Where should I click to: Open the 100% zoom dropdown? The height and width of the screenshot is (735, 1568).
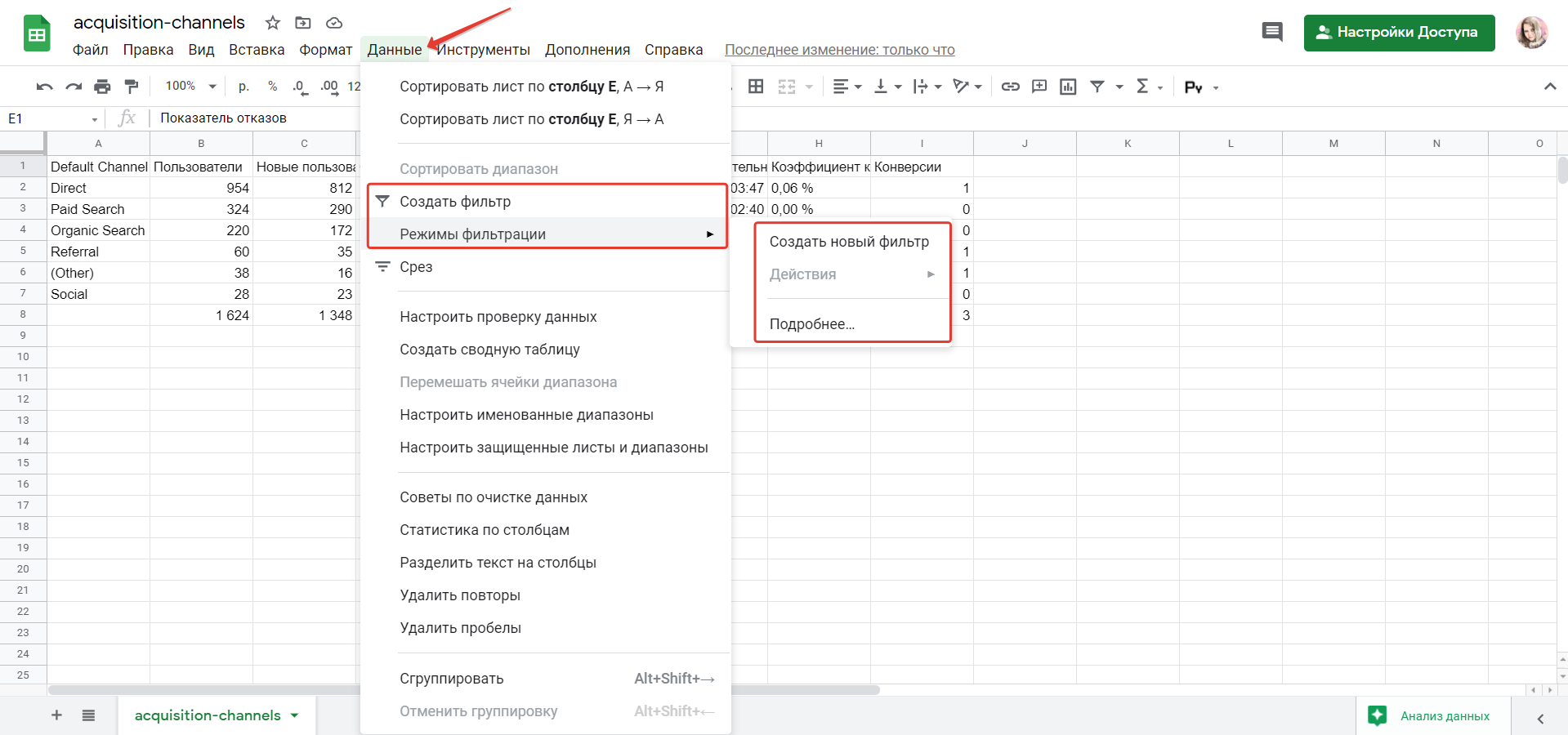pyautogui.click(x=190, y=87)
